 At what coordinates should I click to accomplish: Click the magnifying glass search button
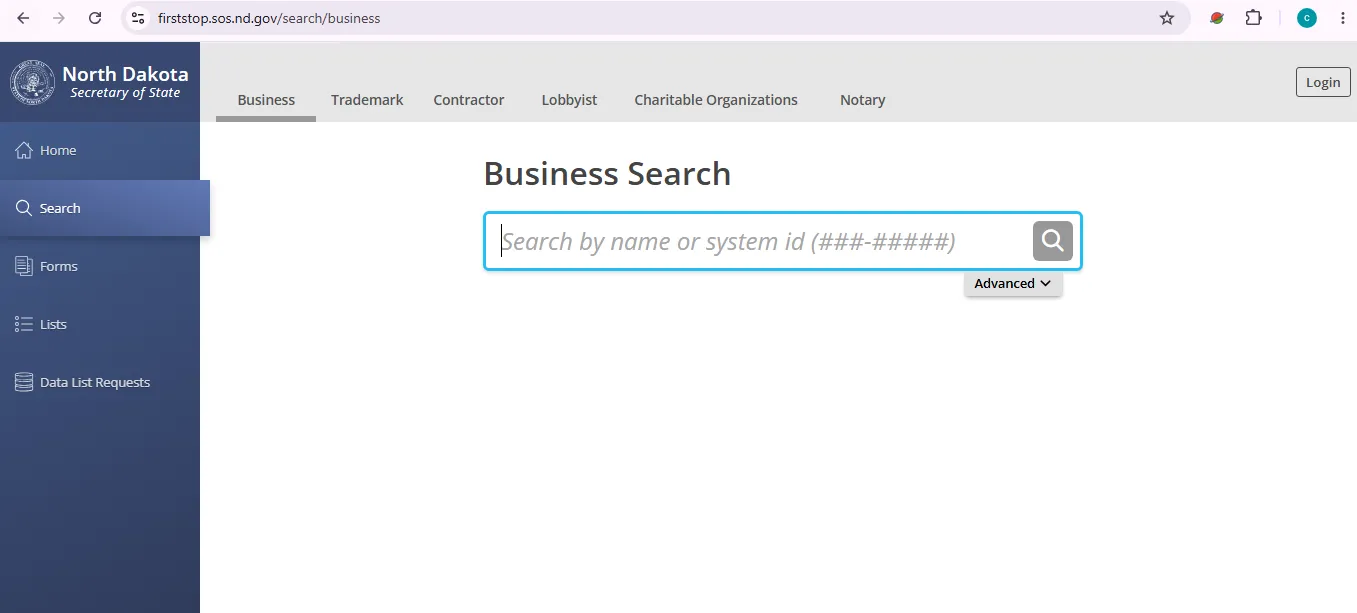[1052, 241]
